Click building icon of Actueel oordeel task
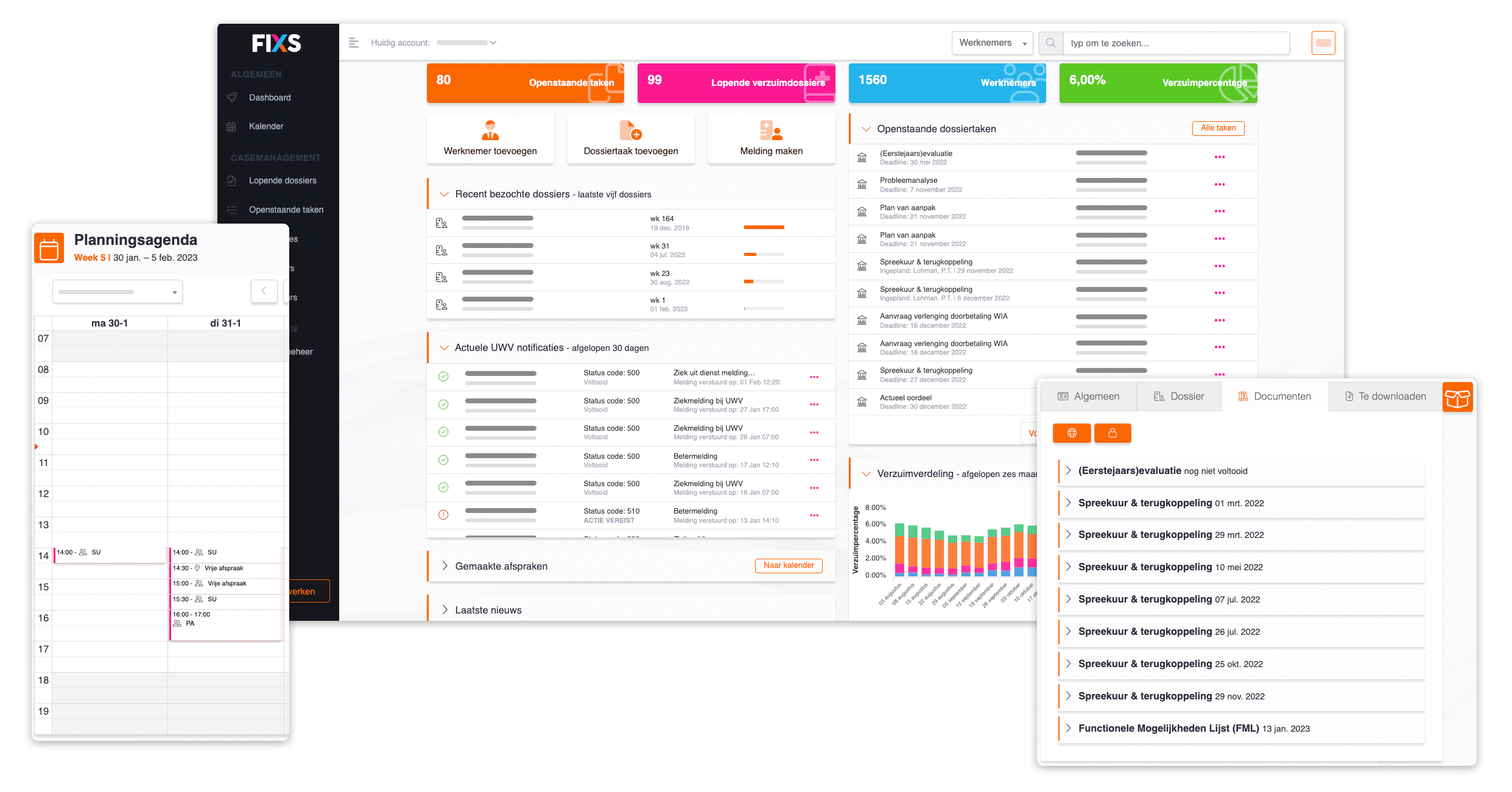This screenshot has height=792, width=1512. click(862, 402)
